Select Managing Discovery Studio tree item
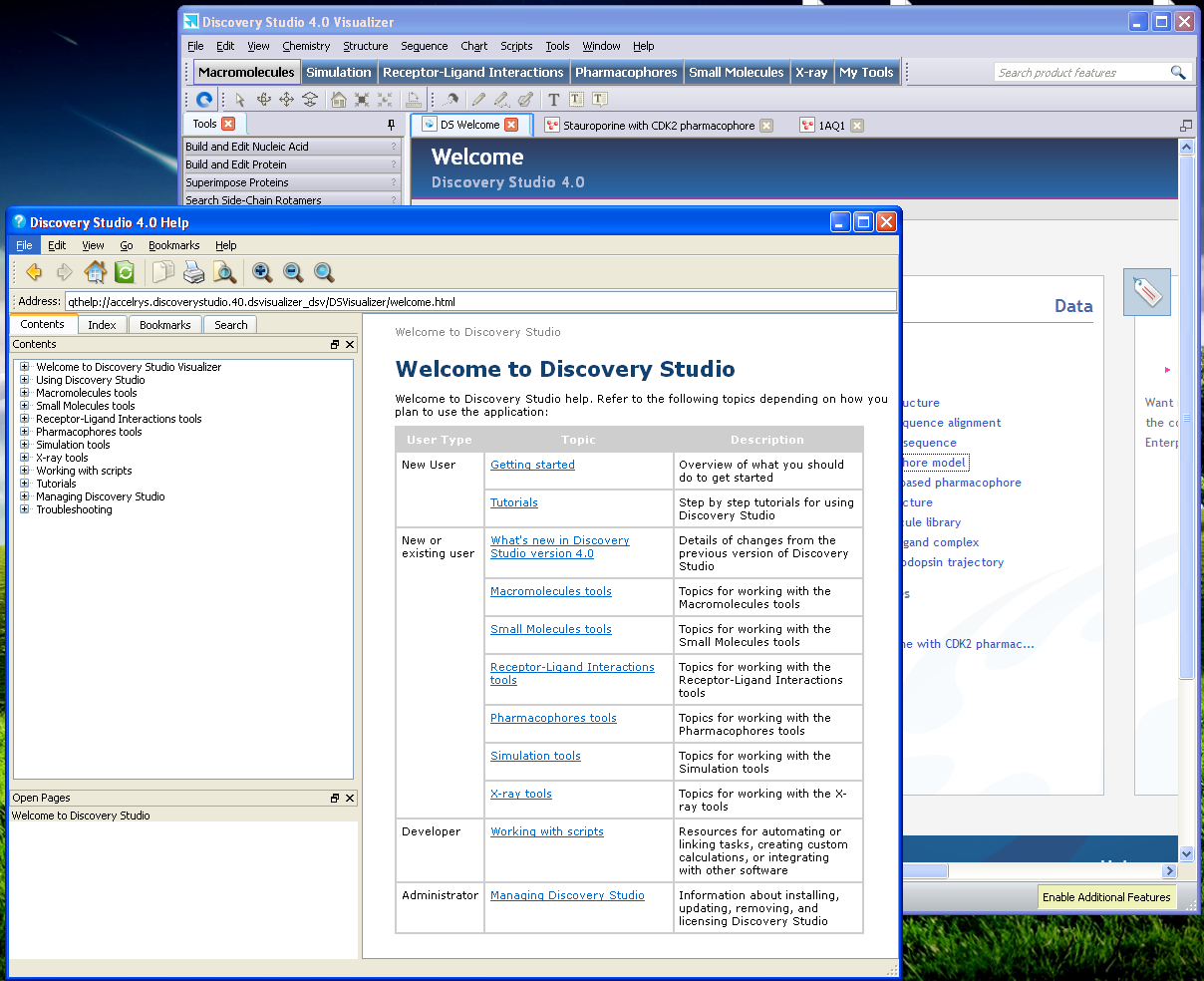This screenshot has width=1204, height=981. click(101, 496)
